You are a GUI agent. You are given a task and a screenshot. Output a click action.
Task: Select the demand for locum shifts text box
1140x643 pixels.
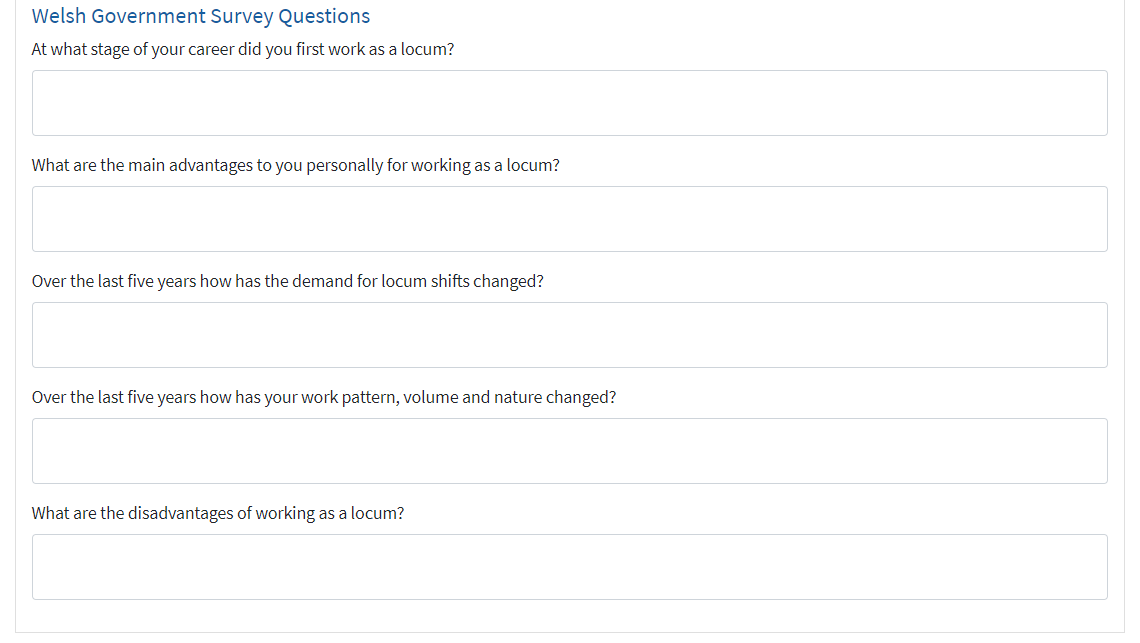569,335
